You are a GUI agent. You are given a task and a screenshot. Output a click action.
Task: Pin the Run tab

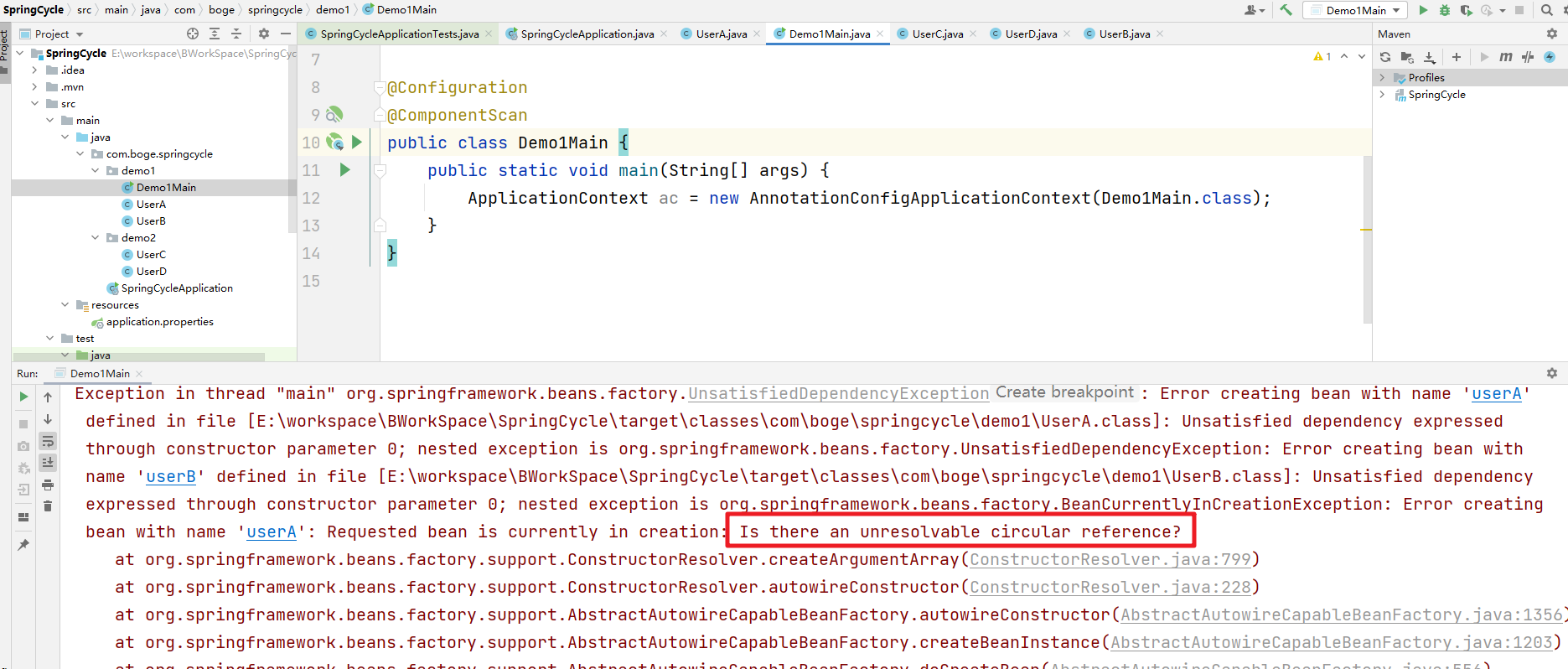click(x=23, y=545)
